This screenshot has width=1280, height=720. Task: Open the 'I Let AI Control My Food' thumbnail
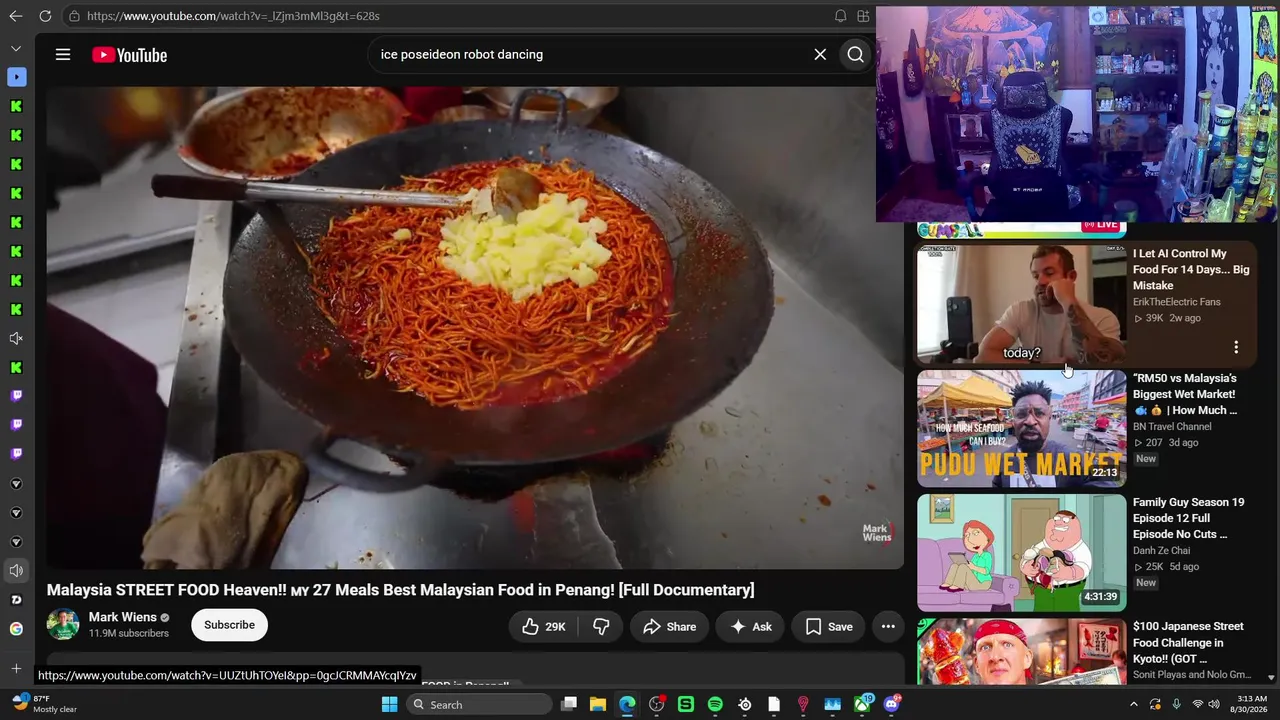(x=1021, y=304)
